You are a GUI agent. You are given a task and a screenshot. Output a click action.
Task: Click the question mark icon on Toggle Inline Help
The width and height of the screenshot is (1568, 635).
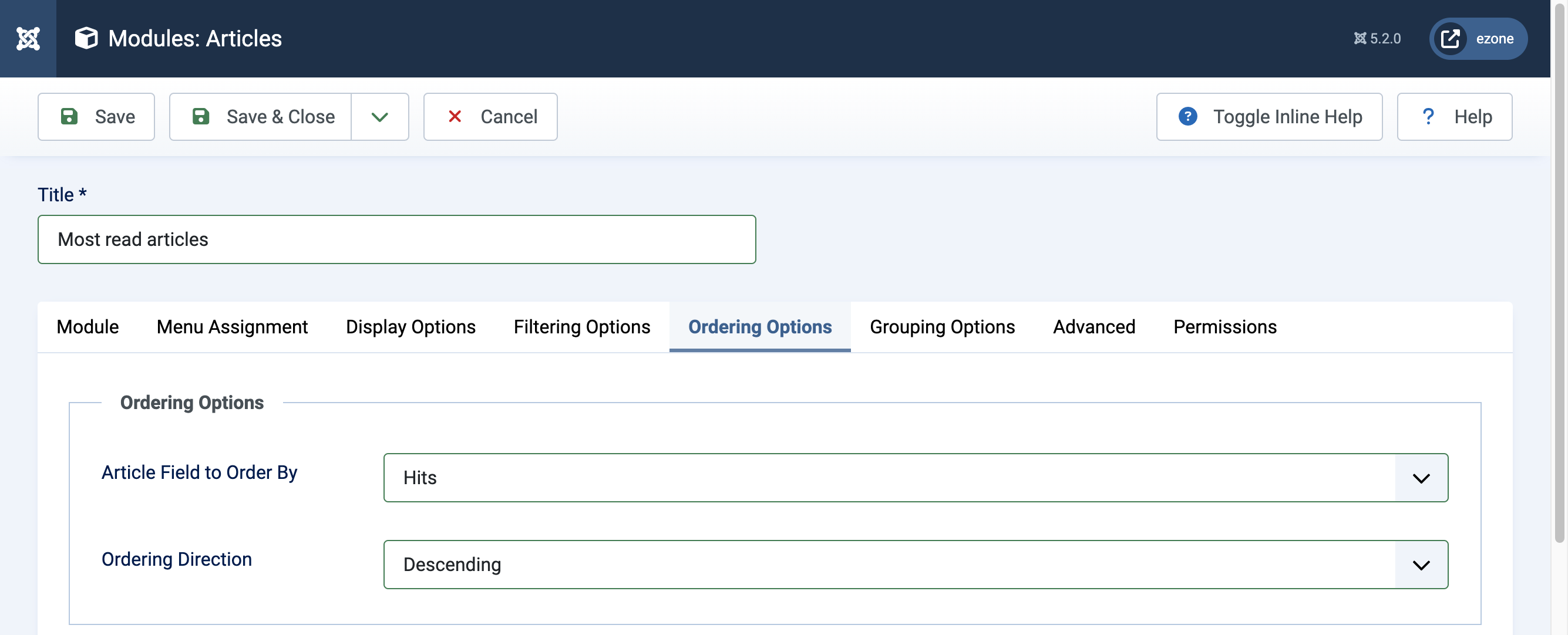(1187, 116)
